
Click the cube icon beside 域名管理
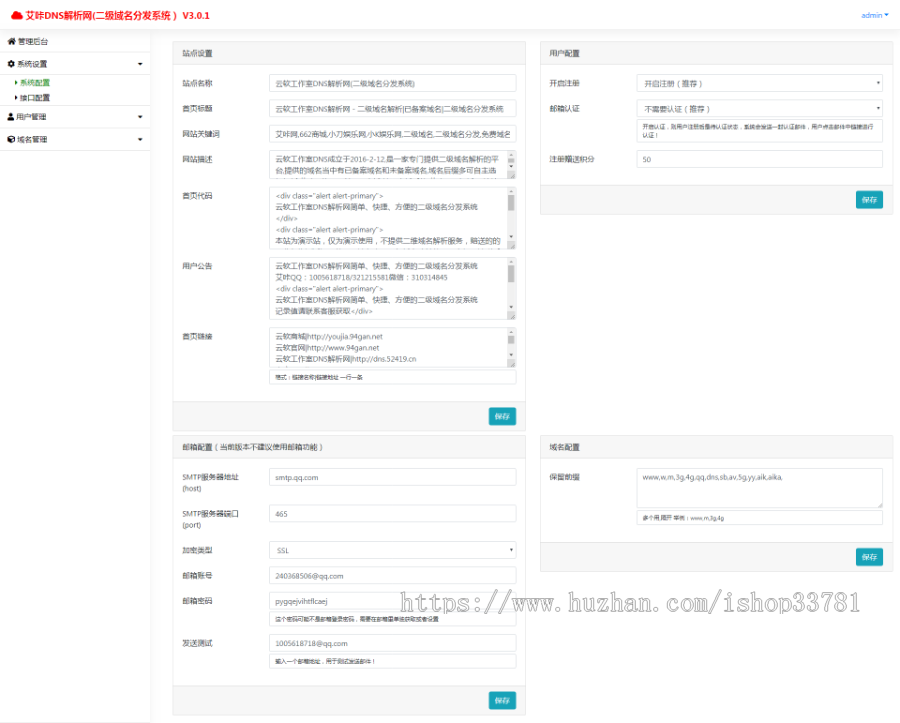click(x=11, y=138)
